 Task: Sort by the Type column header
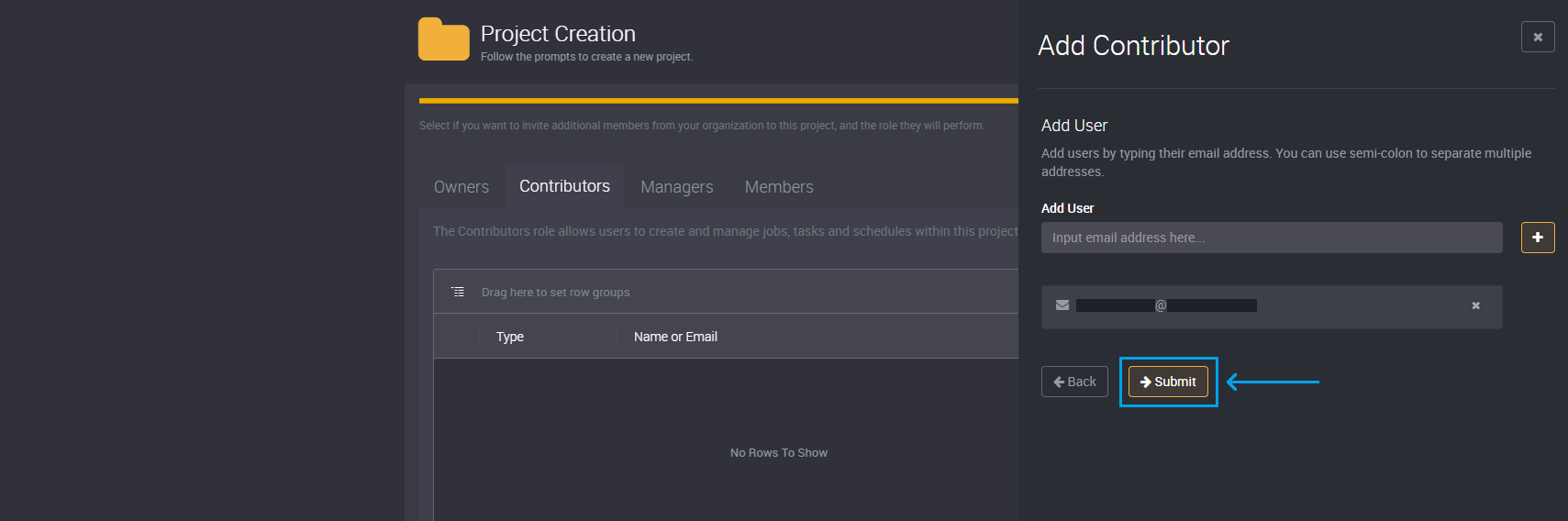pyautogui.click(x=510, y=337)
